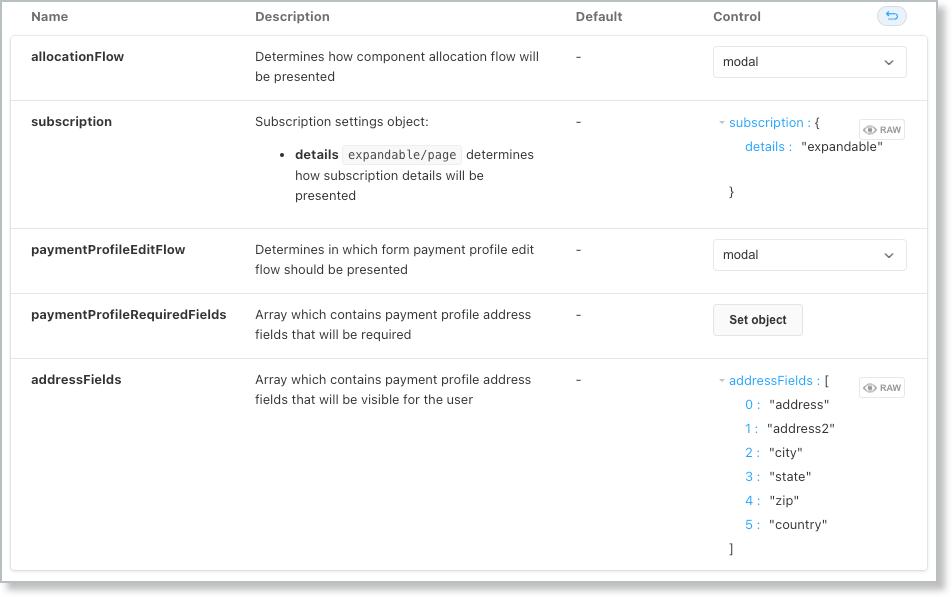The image size is (952, 597).
Task: Click the "zip" array value
Action: point(784,501)
